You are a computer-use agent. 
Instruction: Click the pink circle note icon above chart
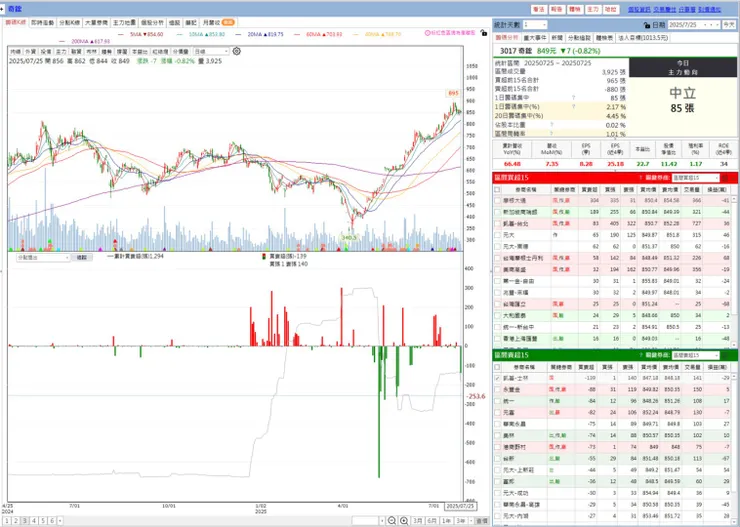pyautogui.click(x=428, y=33)
